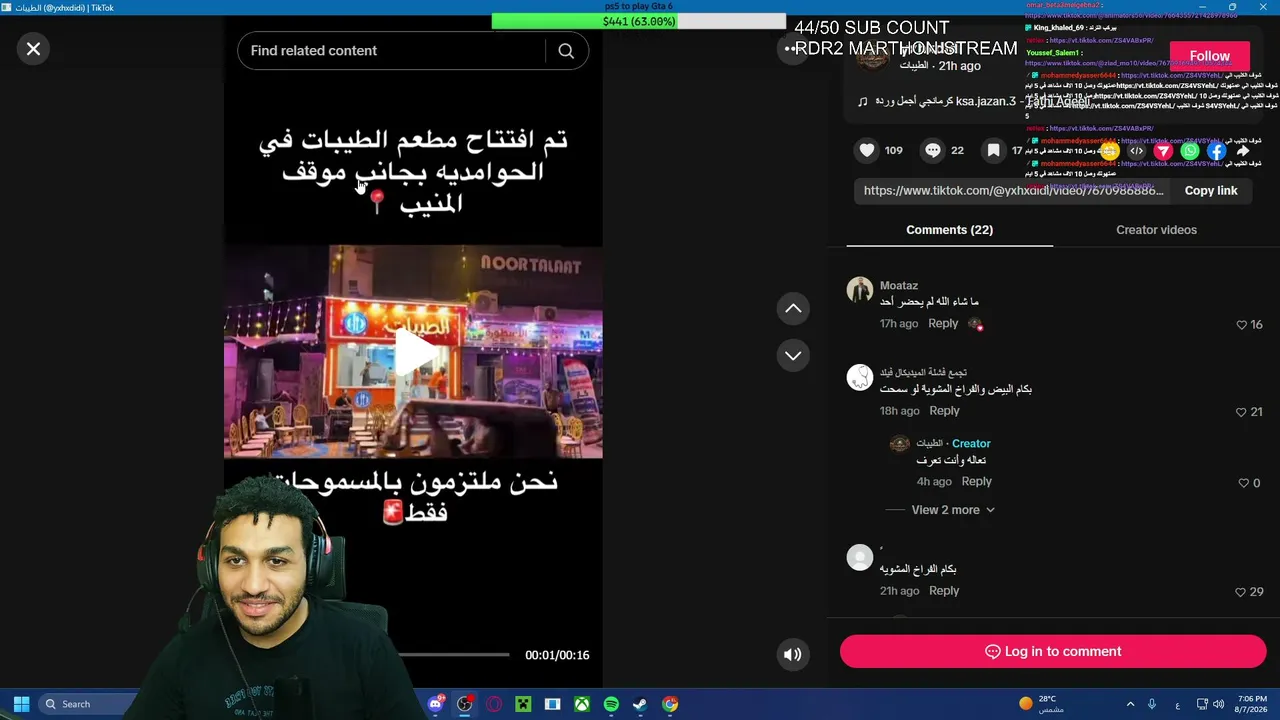Viewport: 1280px width, 720px height.
Task: Click the embed code icon
Action: click(x=1136, y=151)
